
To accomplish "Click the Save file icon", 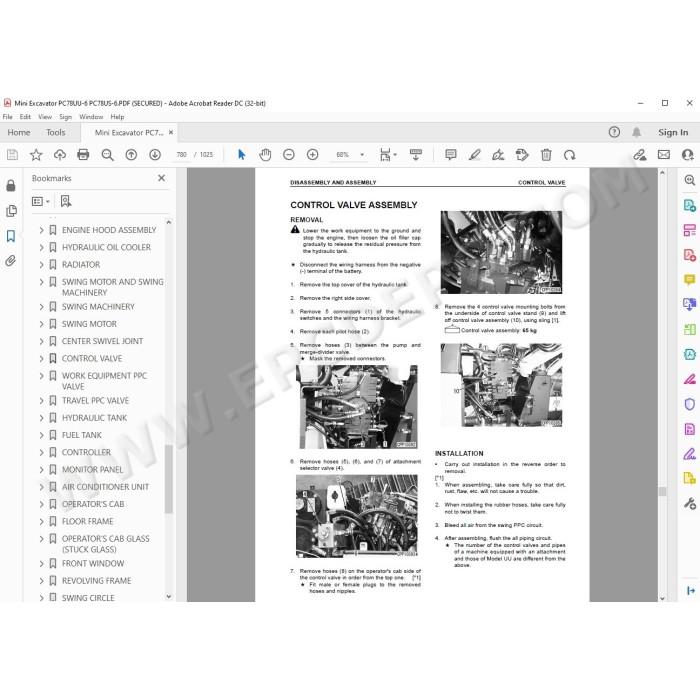I will click(x=12, y=155).
